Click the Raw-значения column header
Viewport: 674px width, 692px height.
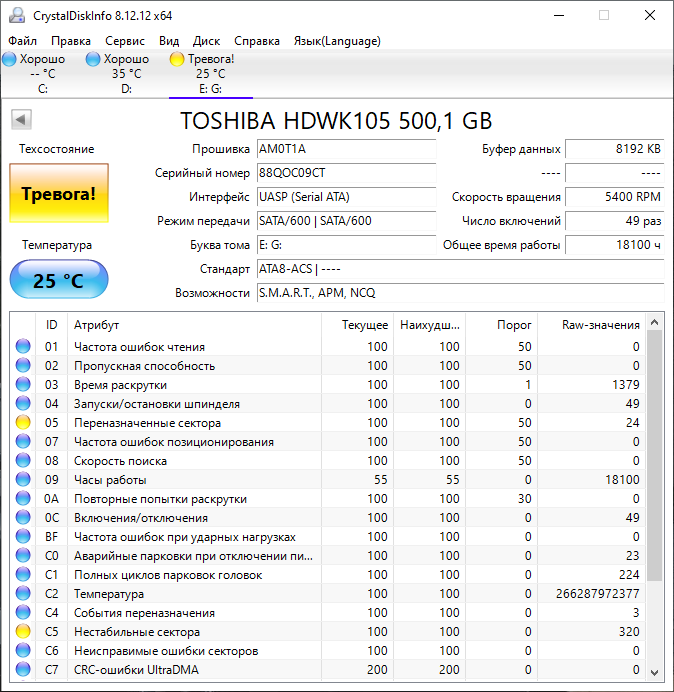point(591,325)
